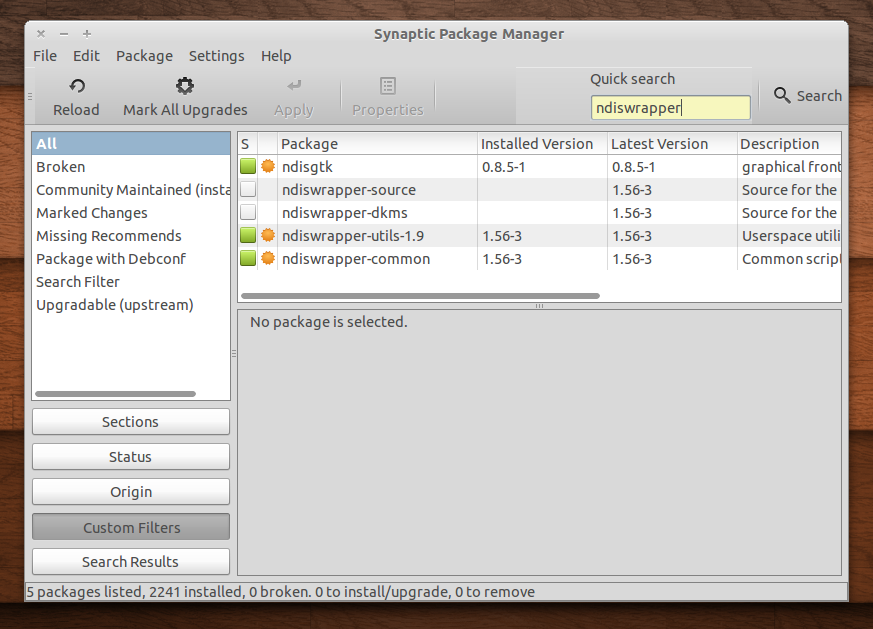Viewport: 873px width, 629px height.
Task: Open the Help menu
Action: [x=276, y=56]
